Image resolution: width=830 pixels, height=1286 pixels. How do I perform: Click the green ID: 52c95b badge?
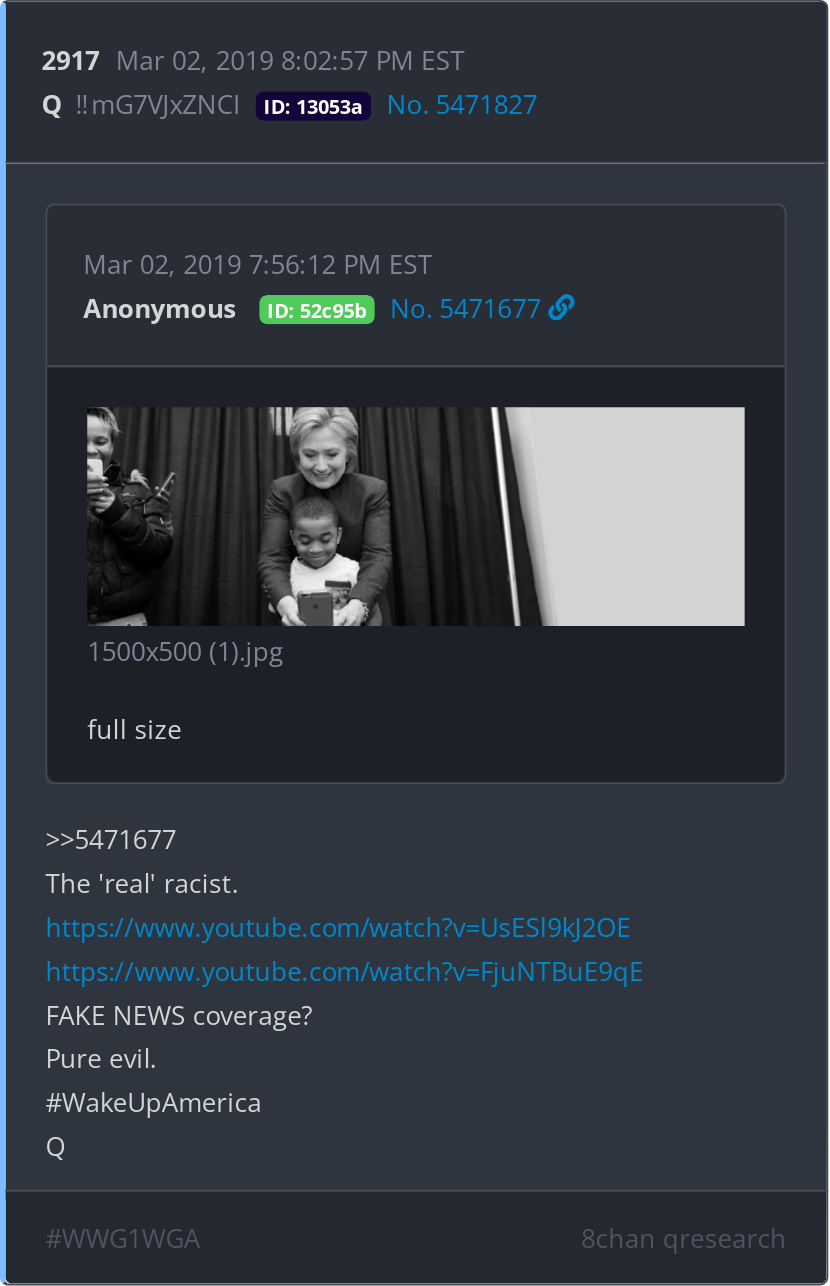click(317, 310)
